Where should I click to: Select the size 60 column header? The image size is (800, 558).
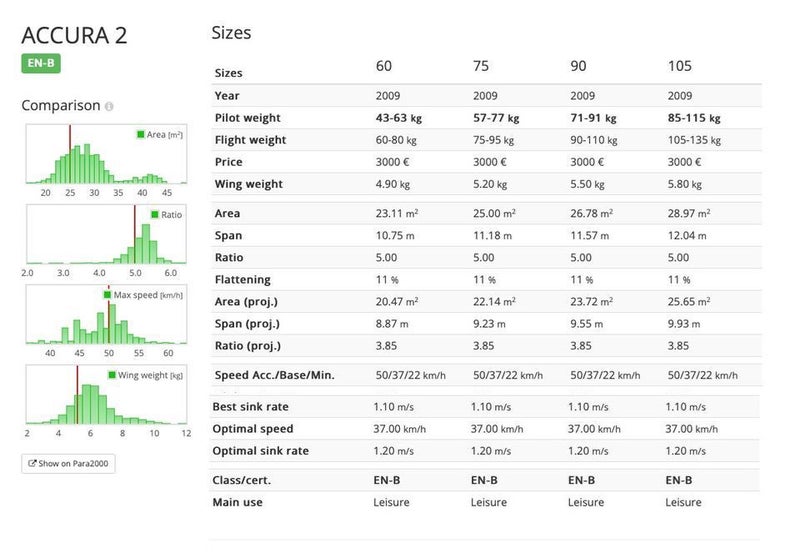point(384,66)
